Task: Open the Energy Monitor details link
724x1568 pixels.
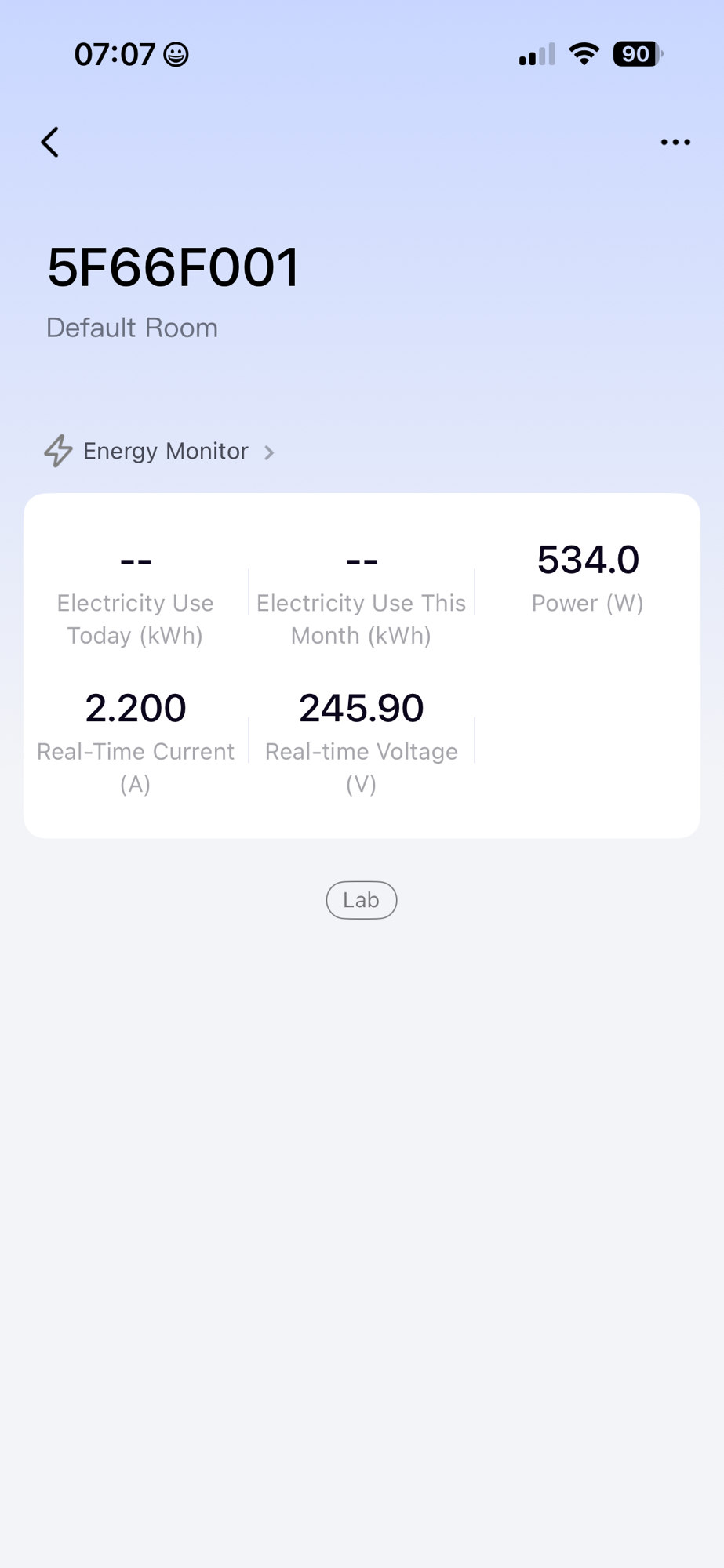Action: [166, 451]
